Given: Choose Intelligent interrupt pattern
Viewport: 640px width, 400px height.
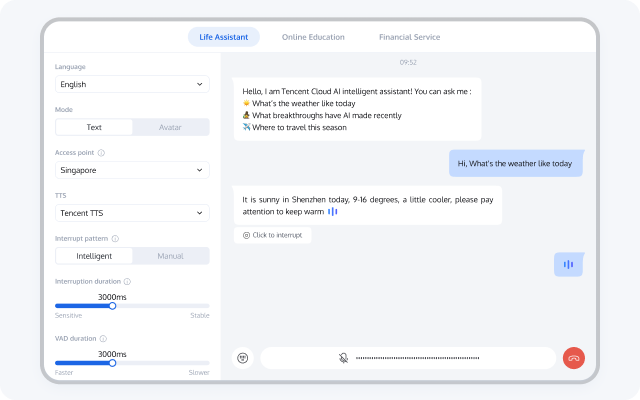Looking at the screenshot, I should pyautogui.click(x=94, y=256).
